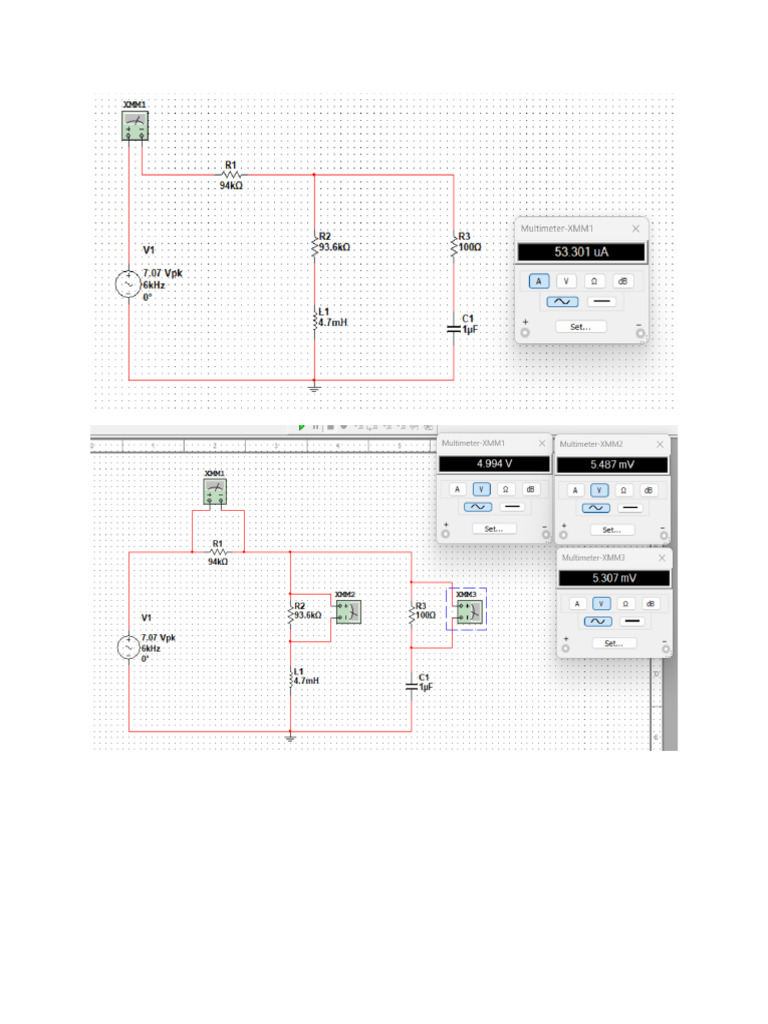The width and height of the screenshot is (768, 1024).
Task: Select voltmeter mode on Multimeter-XMM3
Action: tap(601, 604)
